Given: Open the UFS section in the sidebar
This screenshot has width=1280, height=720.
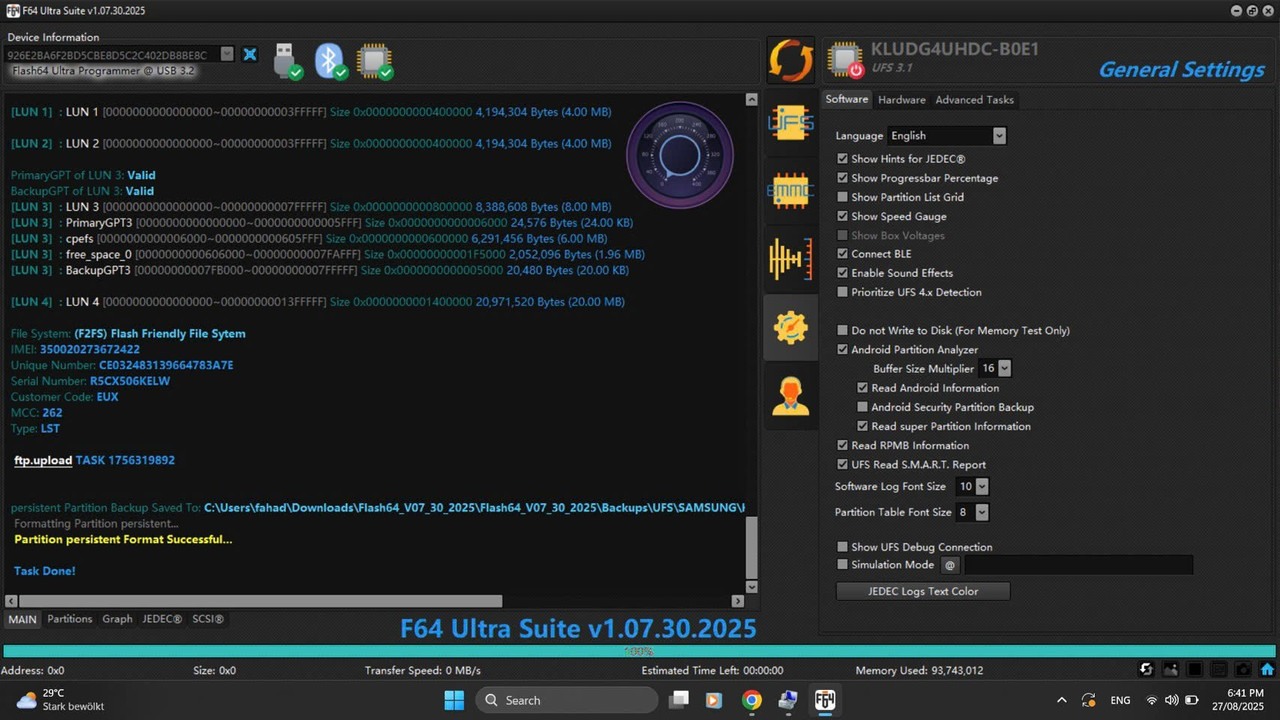Looking at the screenshot, I should point(790,122).
